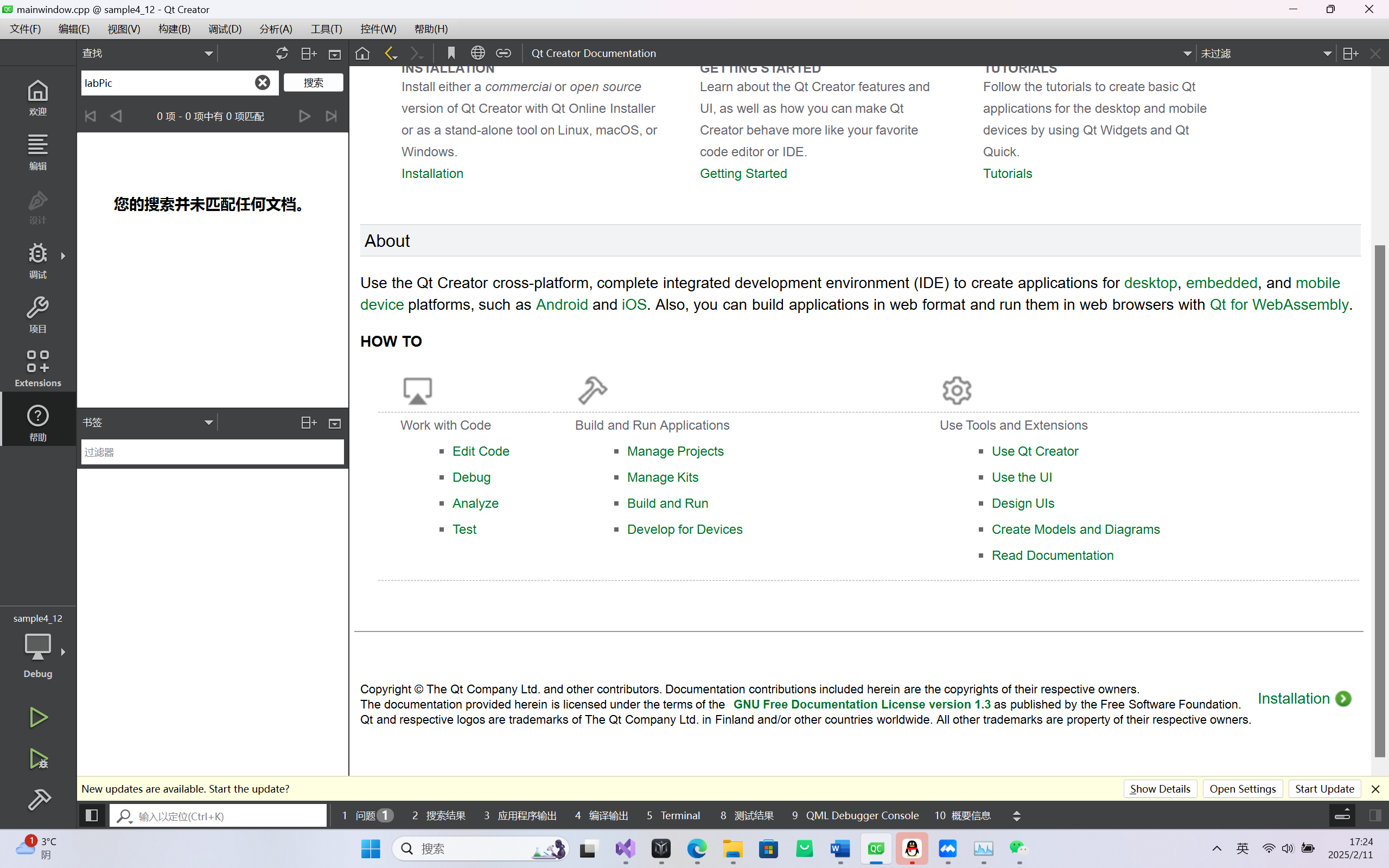
Task: Open the Terminal output tab
Action: [673, 815]
